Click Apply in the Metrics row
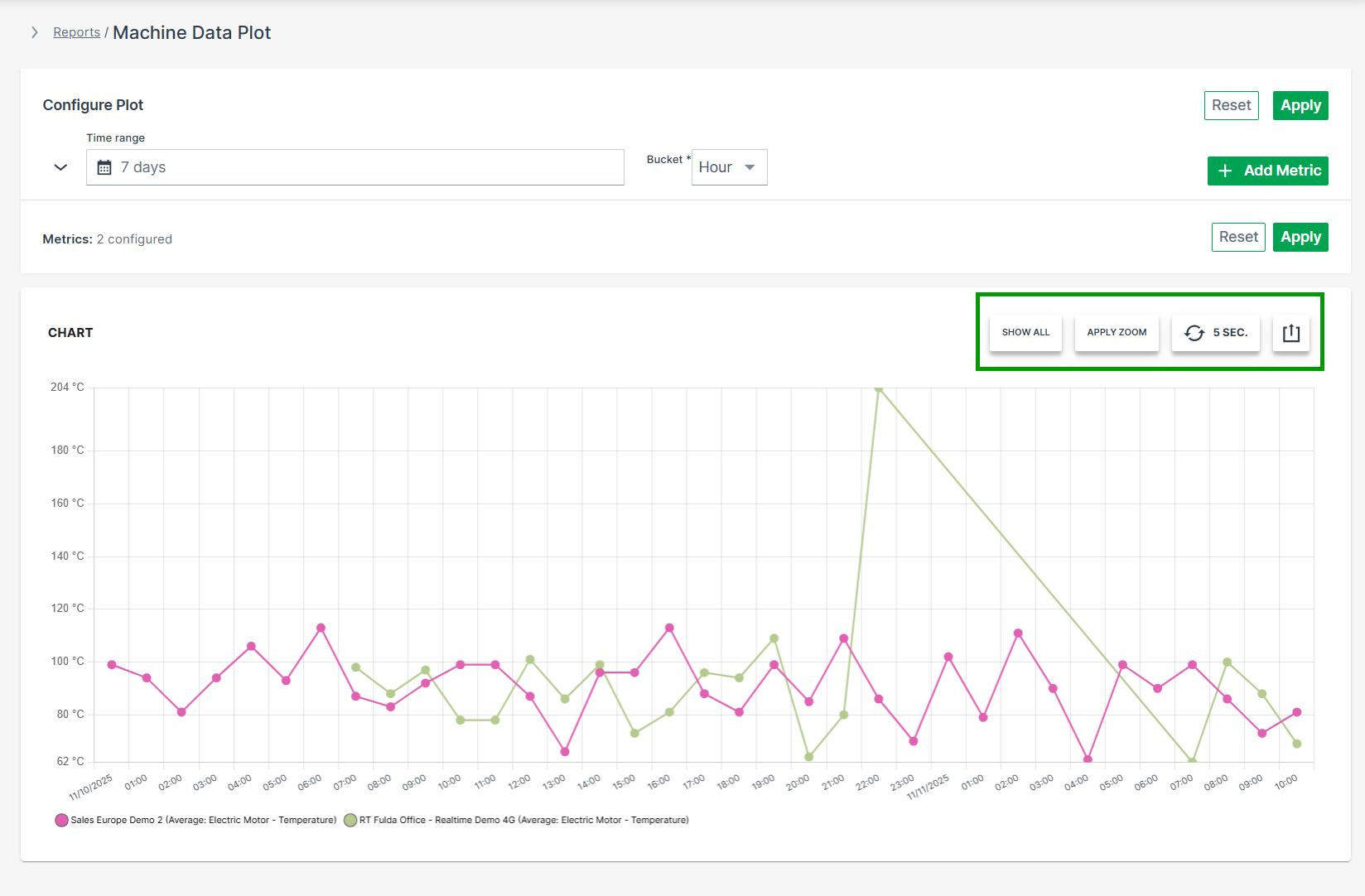1365x896 pixels. click(1300, 237)
